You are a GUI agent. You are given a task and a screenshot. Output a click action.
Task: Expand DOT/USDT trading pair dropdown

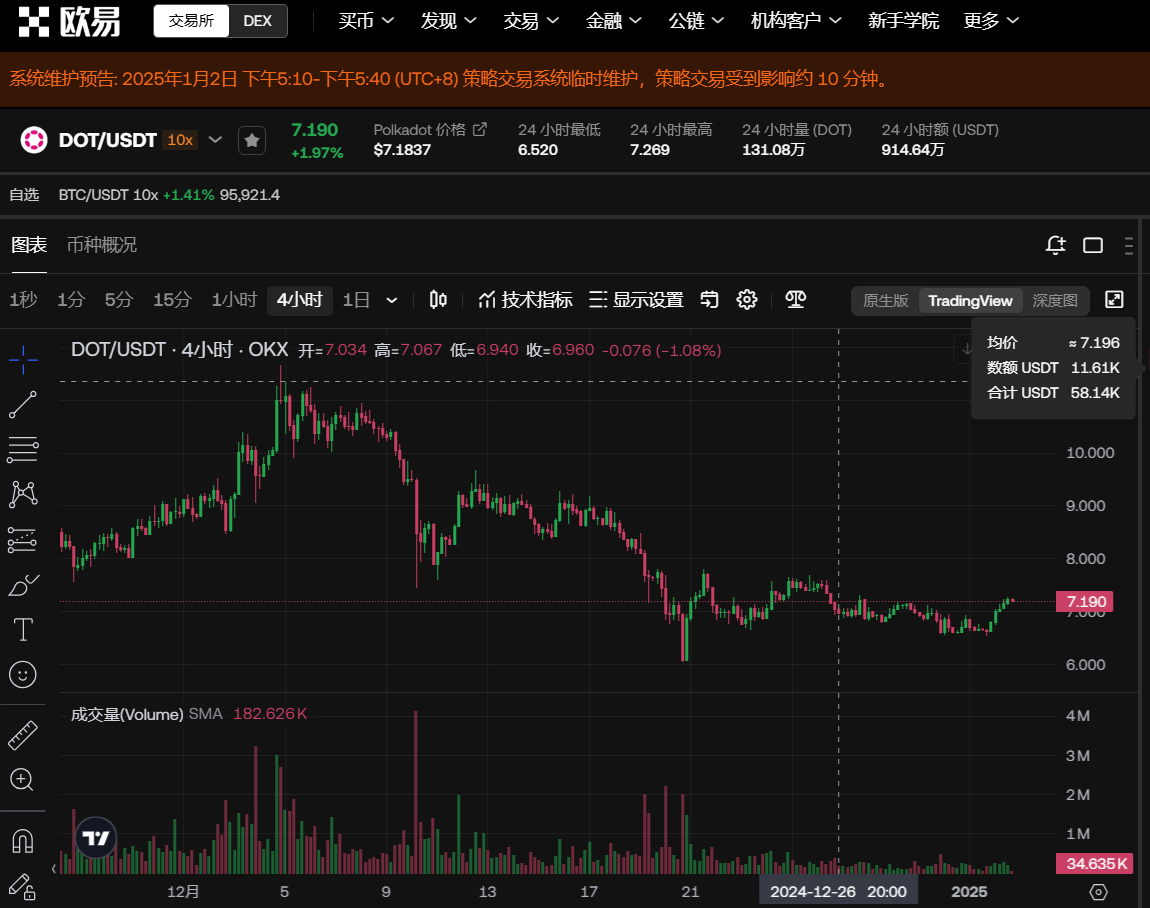[215, 140]
